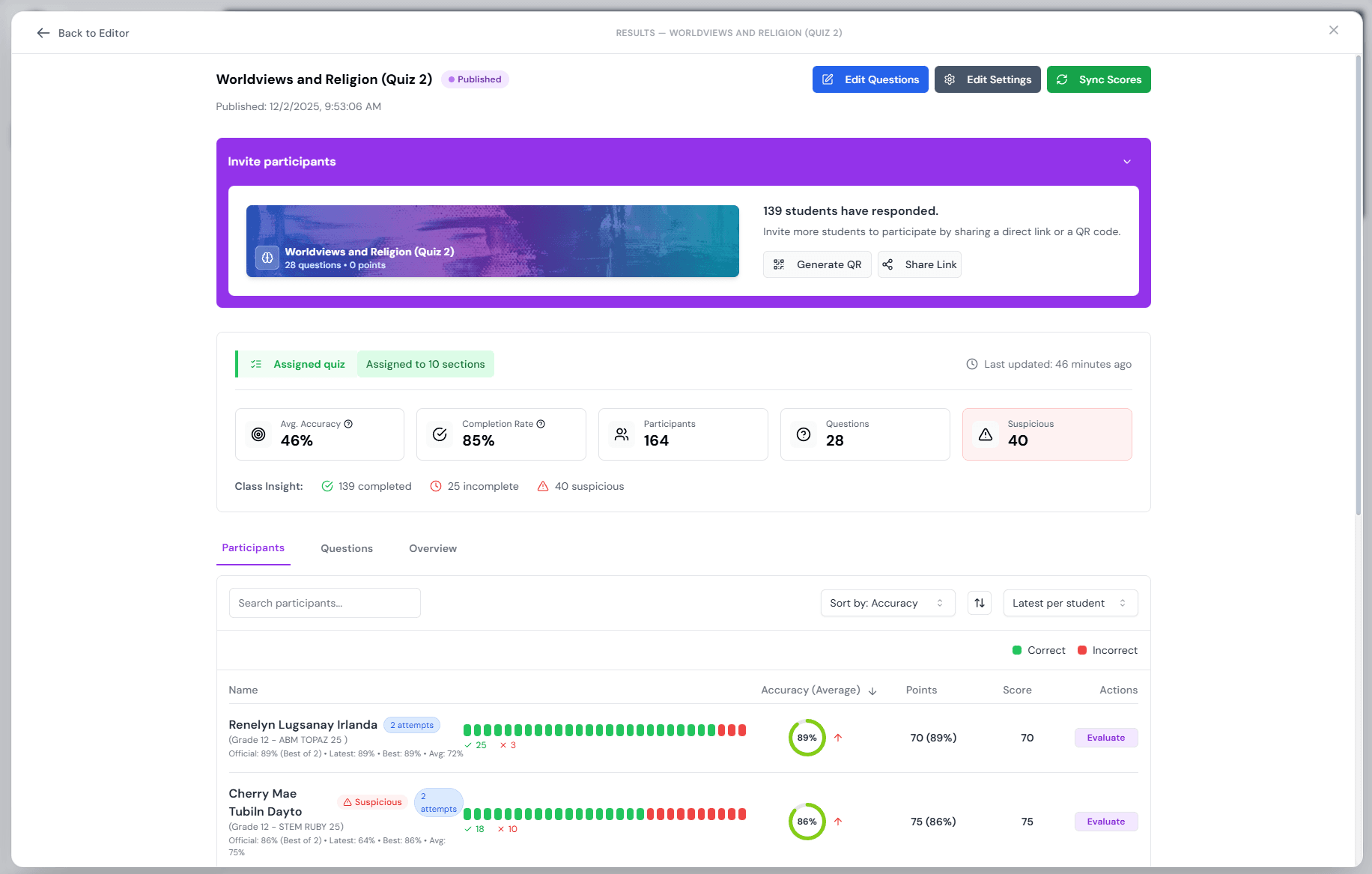The height and width of the screenshot is (874, 1372).
Task: Click the Search participants field
Action: click(324, 603)
